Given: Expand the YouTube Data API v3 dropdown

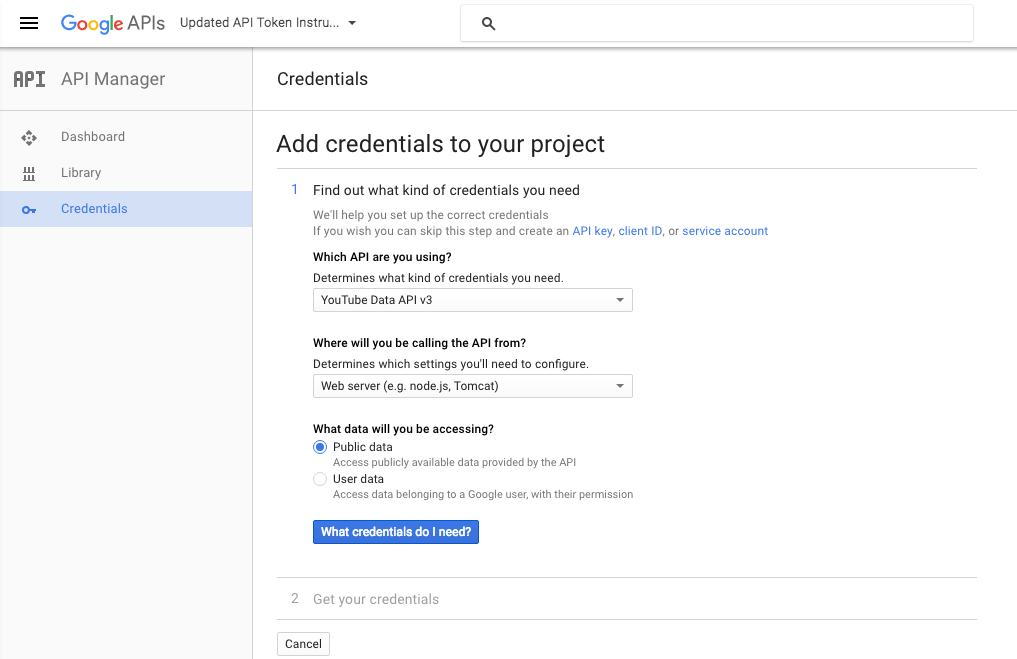Looking at the screenshot, I should click(x=472, y=300).
